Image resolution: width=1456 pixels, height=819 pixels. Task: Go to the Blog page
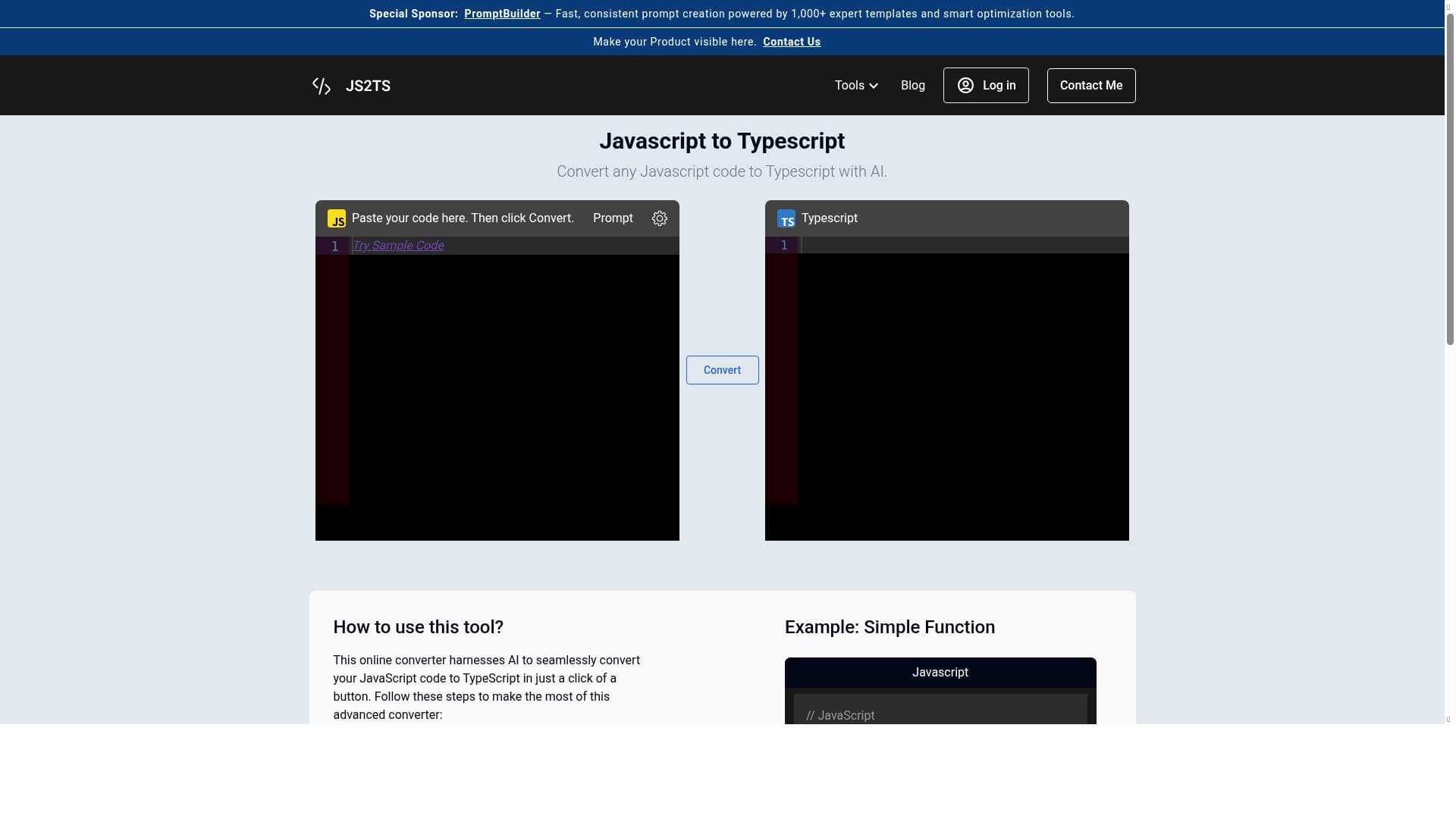tap(912, 86)
